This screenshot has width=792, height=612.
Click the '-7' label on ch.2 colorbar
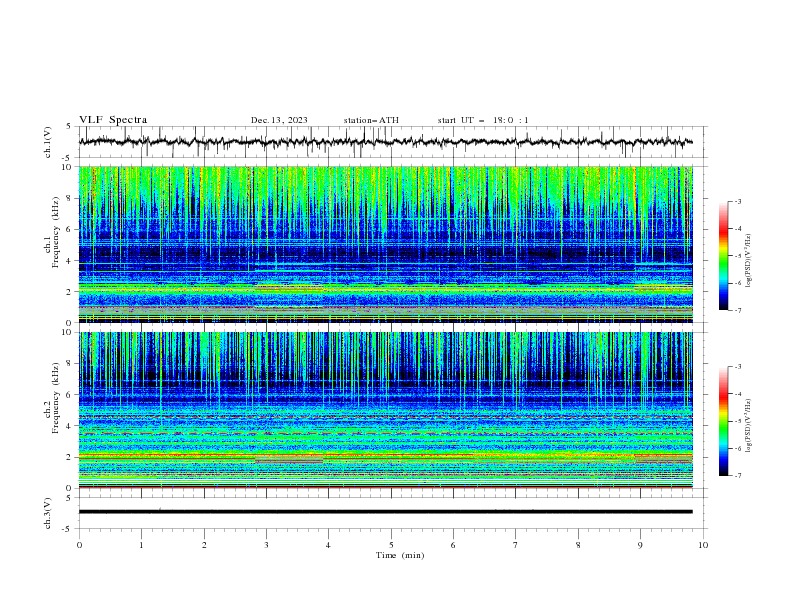coord(737,476)
